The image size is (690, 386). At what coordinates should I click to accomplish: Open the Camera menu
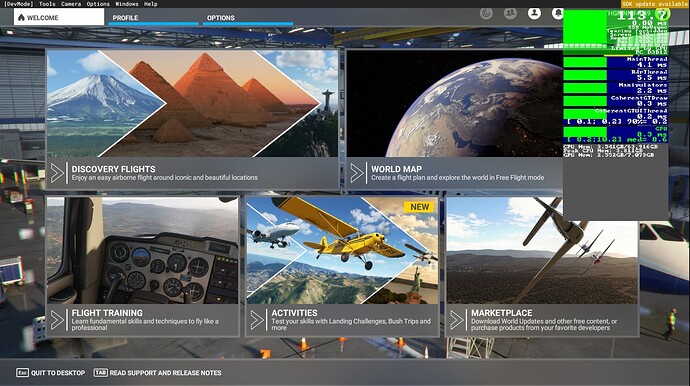pyautogui.click(x=71, y=4)
